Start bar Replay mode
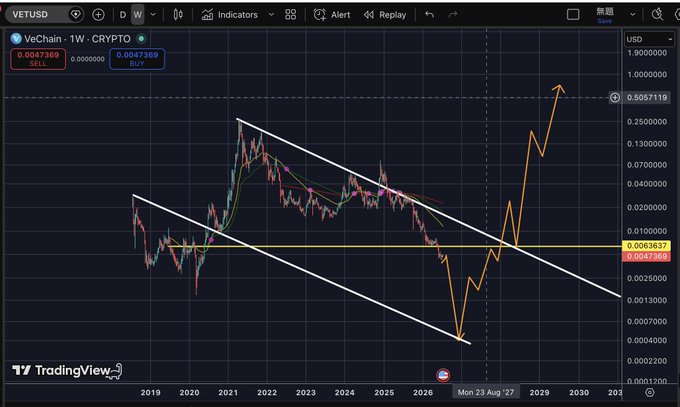This screenshot has width=680, height=407. click(385, 15)
